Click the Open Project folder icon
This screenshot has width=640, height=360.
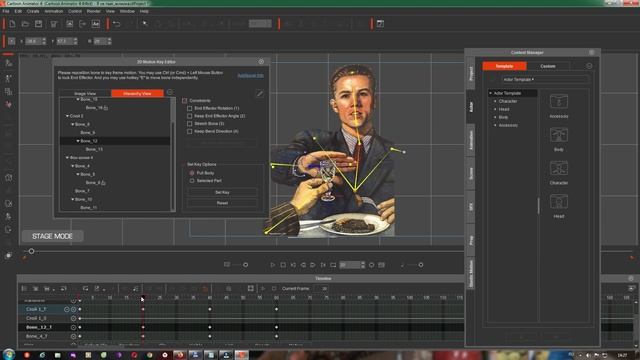coord(25,24)
